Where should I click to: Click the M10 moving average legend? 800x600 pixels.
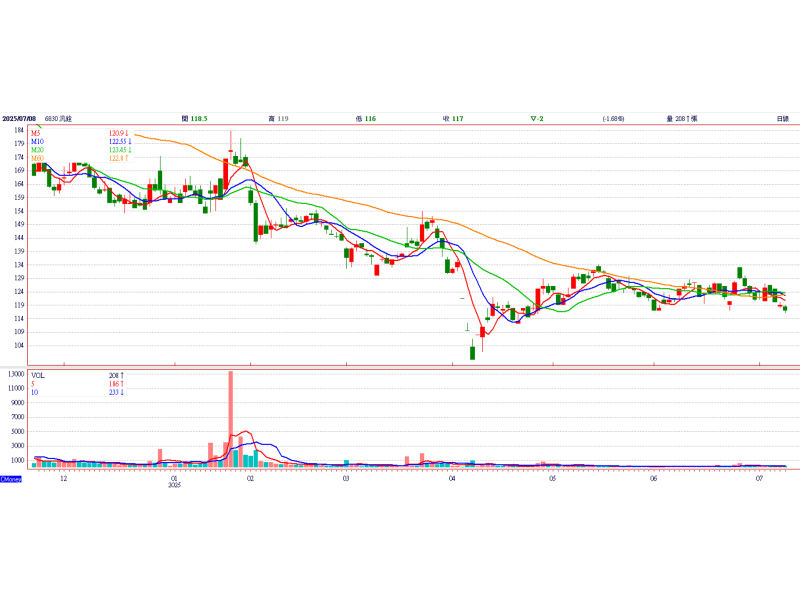pyautogui.click(x=37, y=141)
